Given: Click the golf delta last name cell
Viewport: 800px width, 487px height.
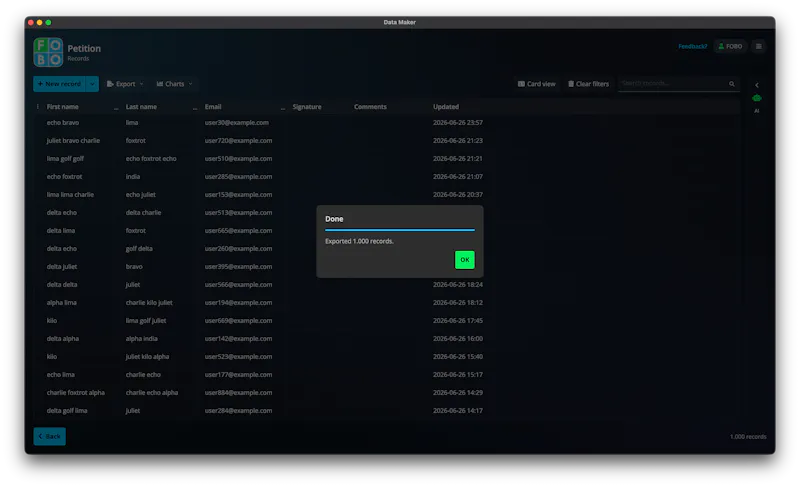Looking at the screenshot, I should coord(139,248).
